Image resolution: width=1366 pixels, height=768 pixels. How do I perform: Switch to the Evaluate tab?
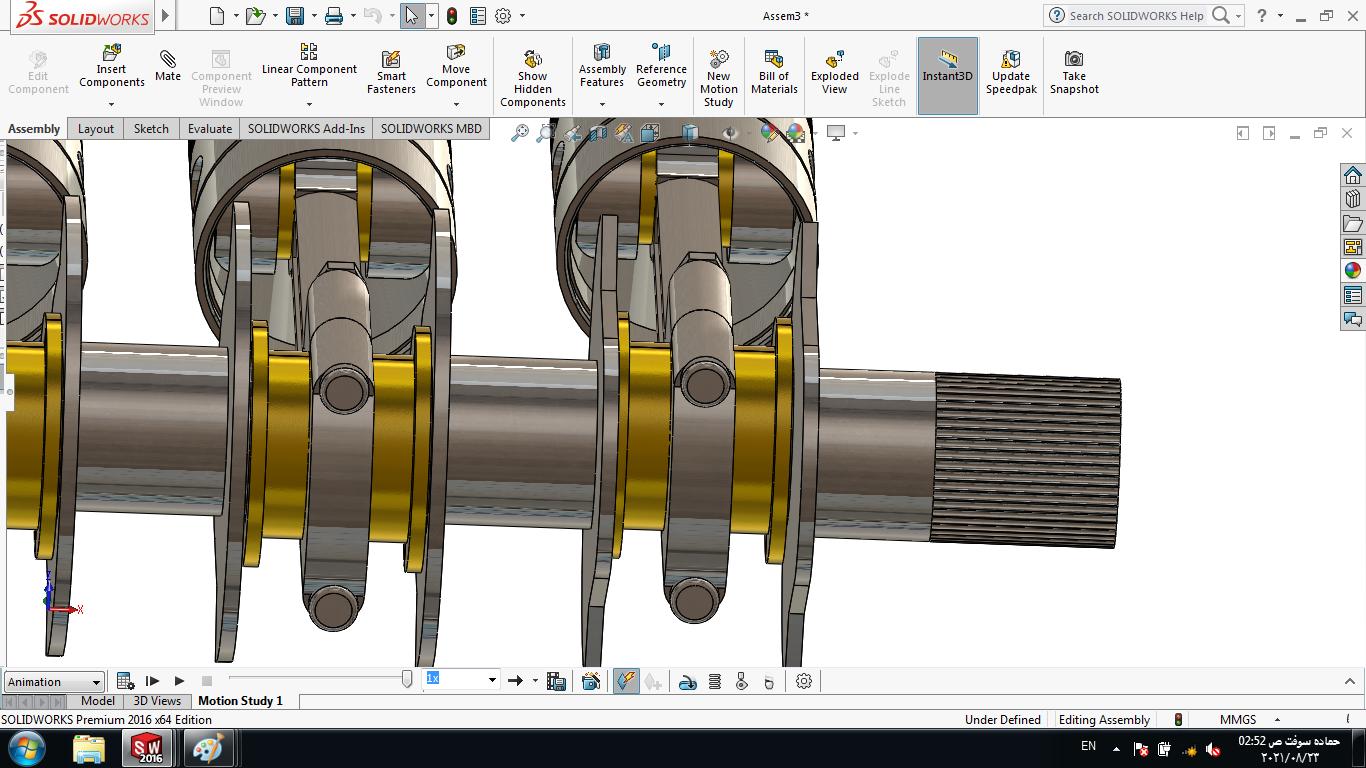(x=210, y=129)
